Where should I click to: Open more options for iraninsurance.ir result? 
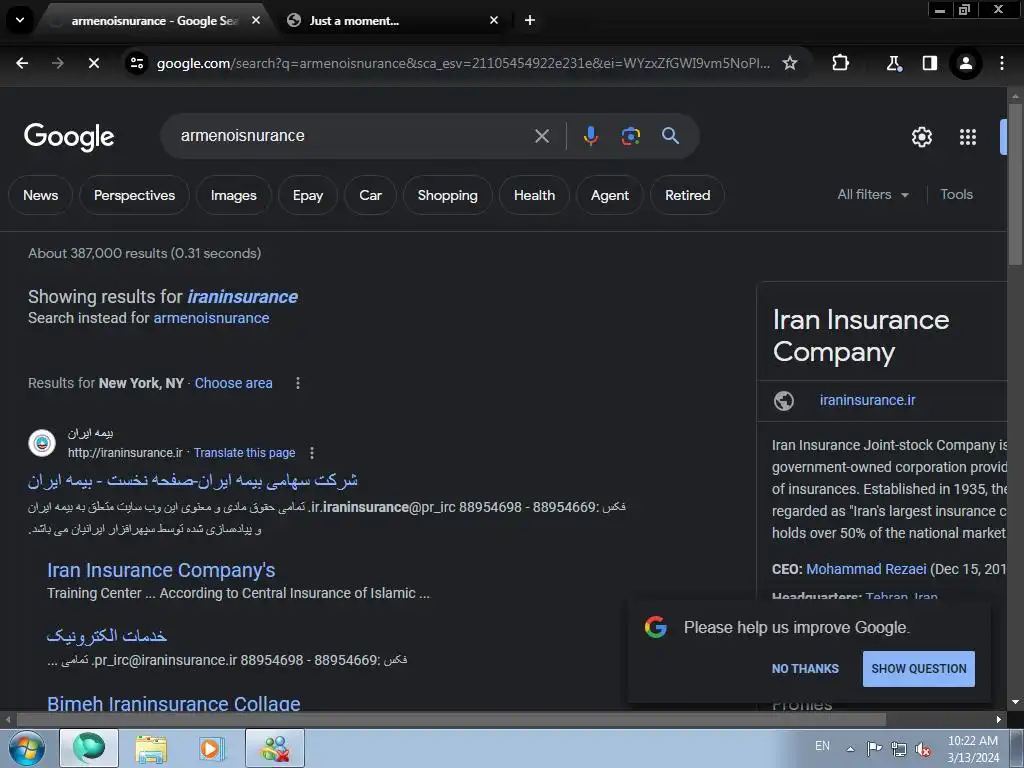tap(312, 453)
